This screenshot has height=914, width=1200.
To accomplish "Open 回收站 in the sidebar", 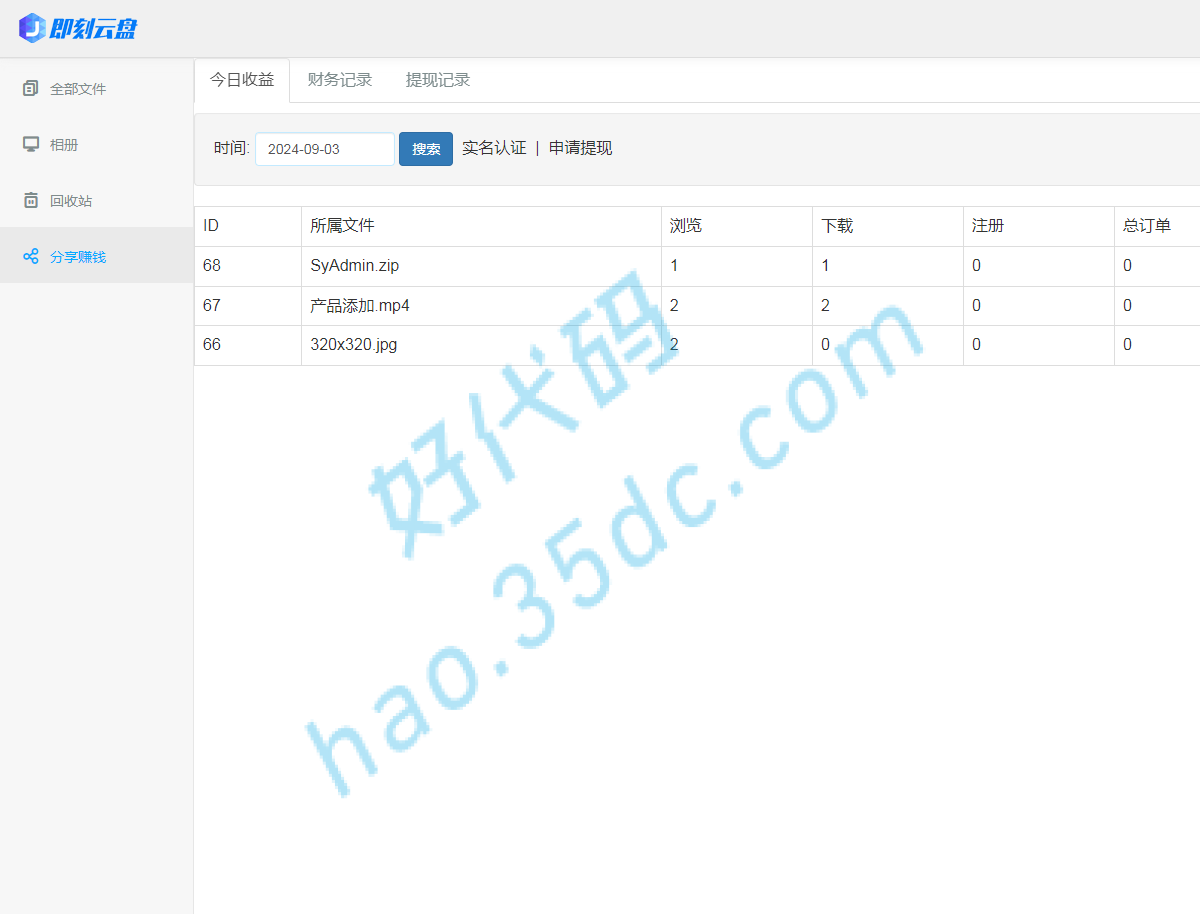I will coord(96,201).
